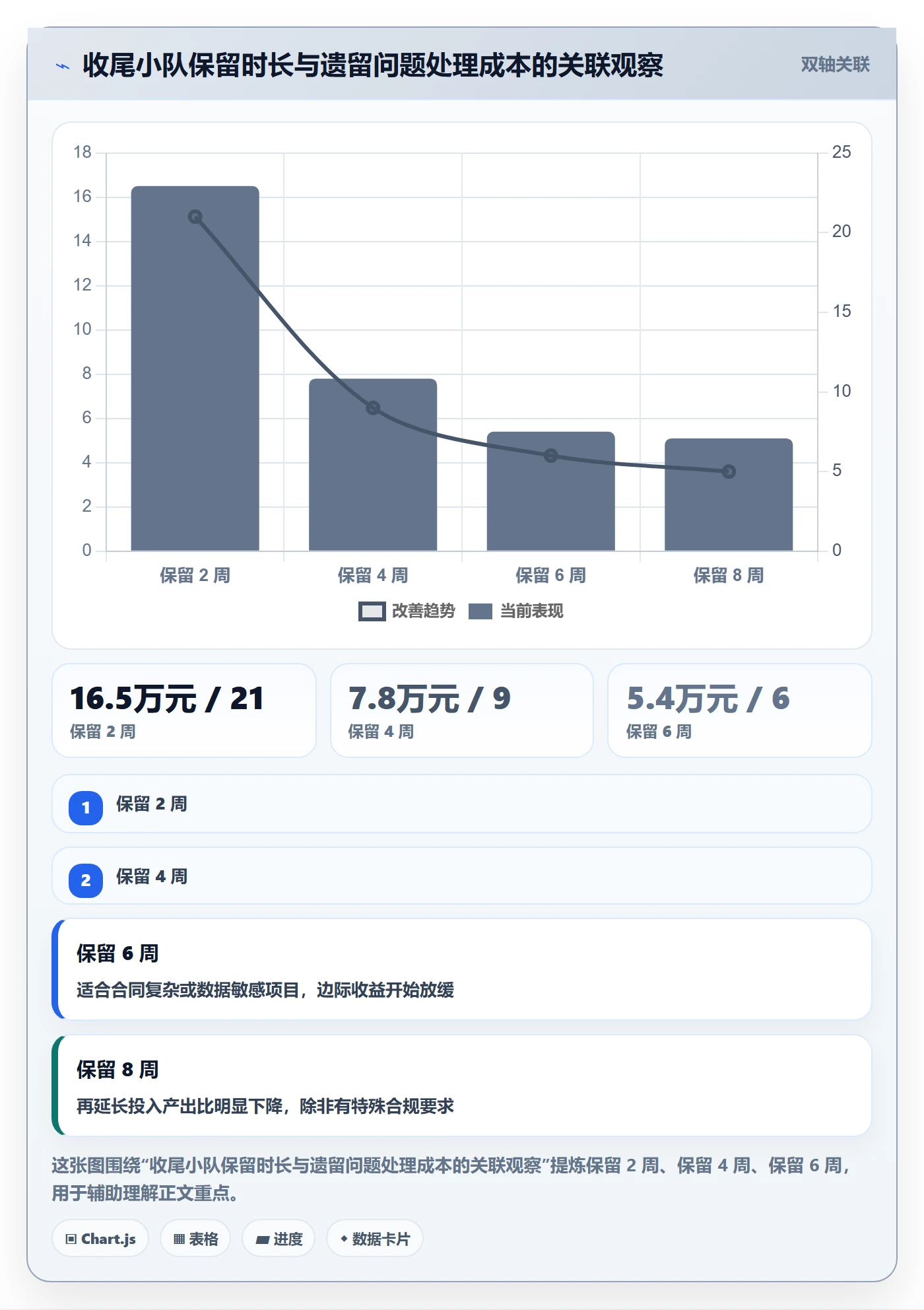Select the 保留 8 周 bar in the chart
This screenshot has height=1310, width=924.
click(729, 495)
